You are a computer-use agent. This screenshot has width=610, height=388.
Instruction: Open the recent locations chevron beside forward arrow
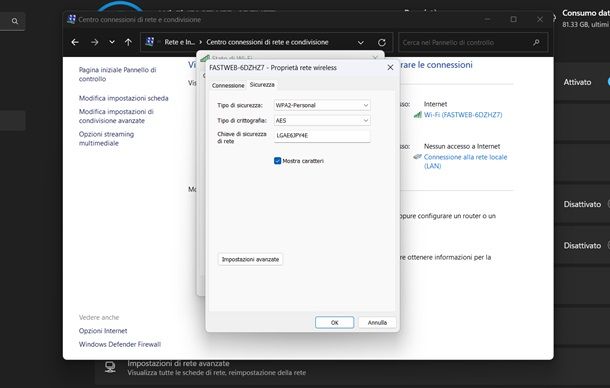[112, 42]
